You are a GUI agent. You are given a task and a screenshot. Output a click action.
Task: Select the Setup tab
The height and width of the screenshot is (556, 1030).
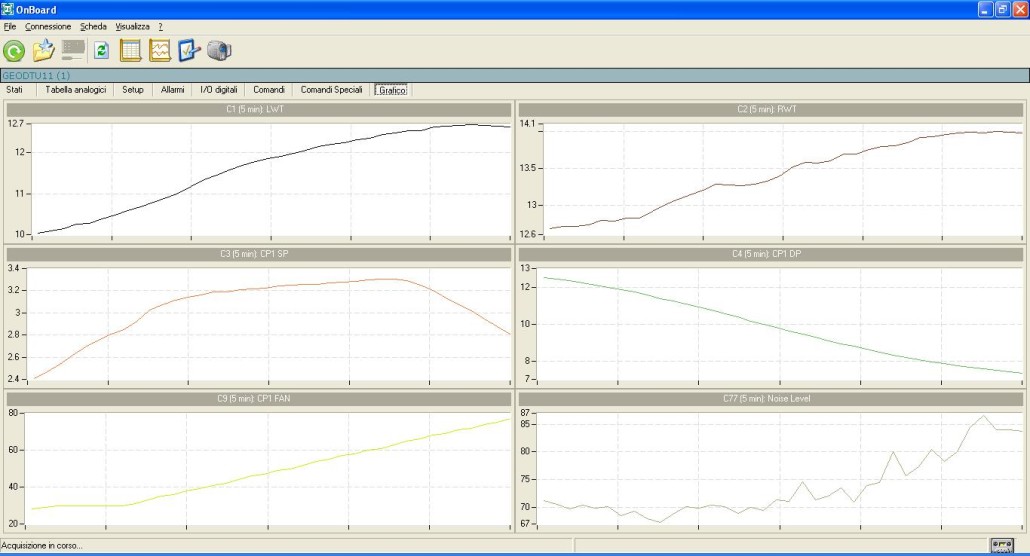coord(133,90)
